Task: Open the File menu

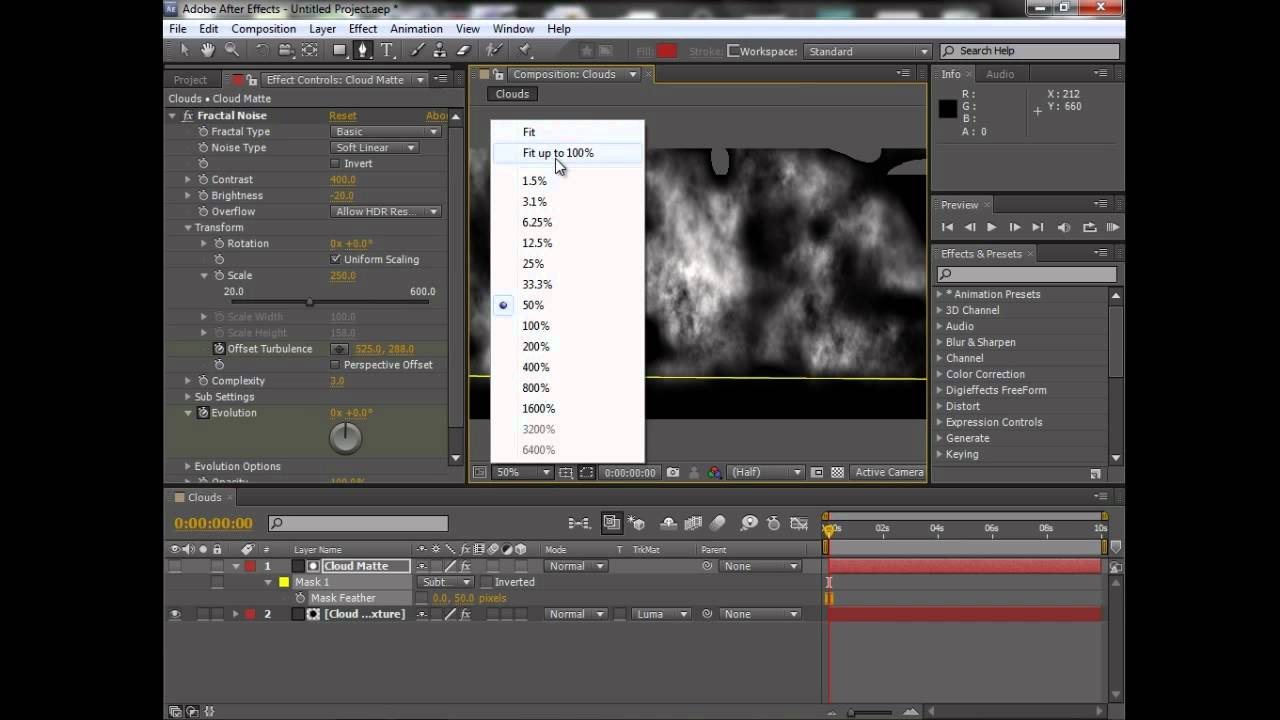Action: 178,29
